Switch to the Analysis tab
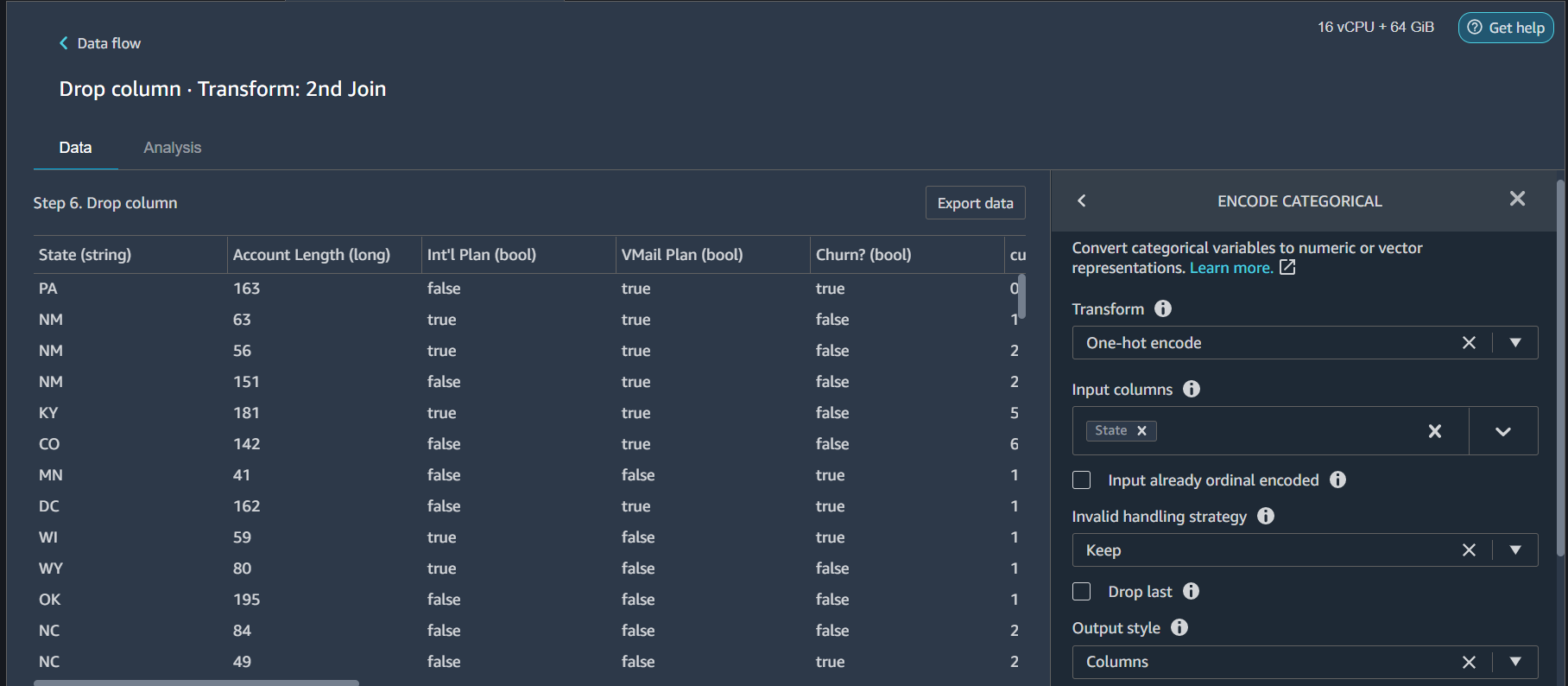The width and height of the screenshot is (1568, 686). pos(173,148)
